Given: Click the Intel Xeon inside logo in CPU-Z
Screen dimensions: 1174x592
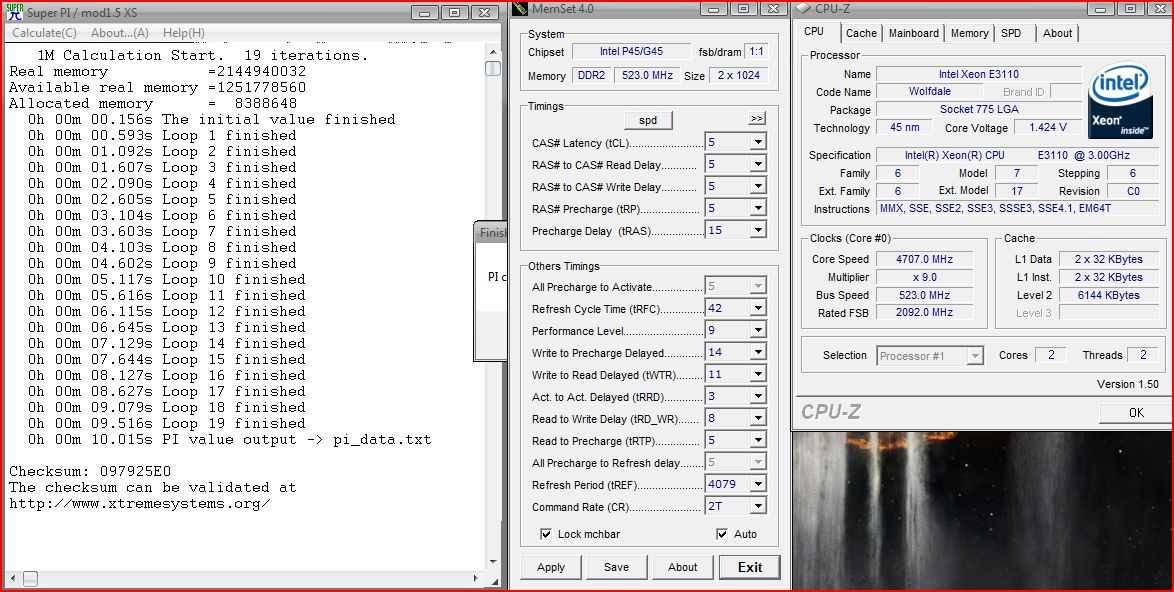Looking at the screenshot, I should [x=1120, y=101].
